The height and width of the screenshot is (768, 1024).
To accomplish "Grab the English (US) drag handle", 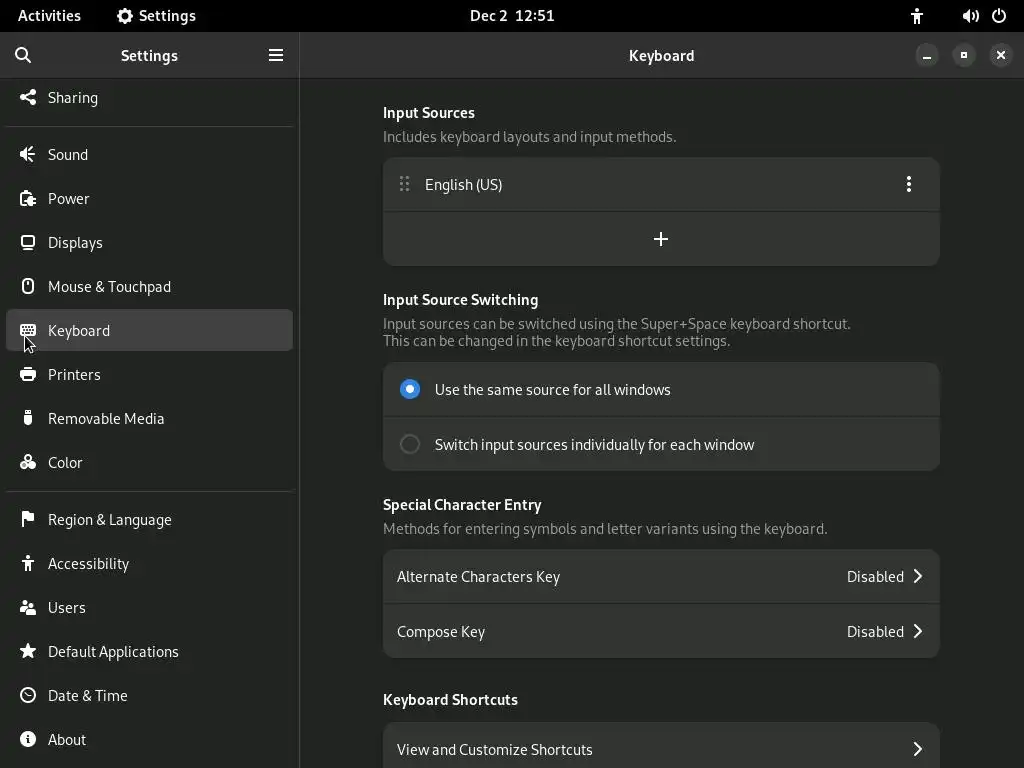I will (404, 184).
